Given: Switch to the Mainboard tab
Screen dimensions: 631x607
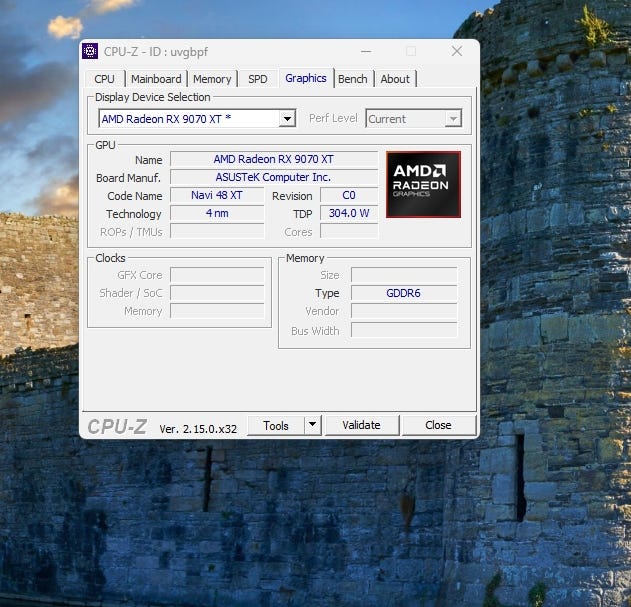Looking at the screenshot, I should tap(156, 79).
